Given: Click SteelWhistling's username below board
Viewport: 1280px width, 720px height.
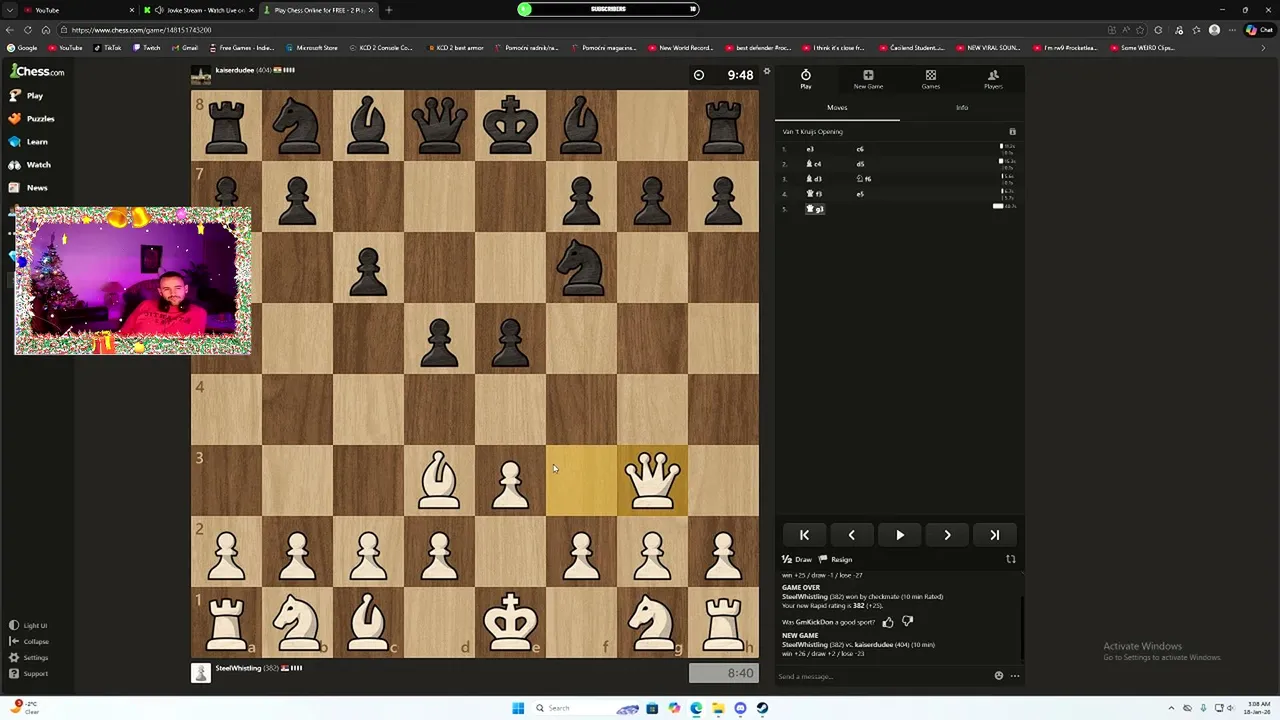Looking at the screenshot, I should coord(238,668).
